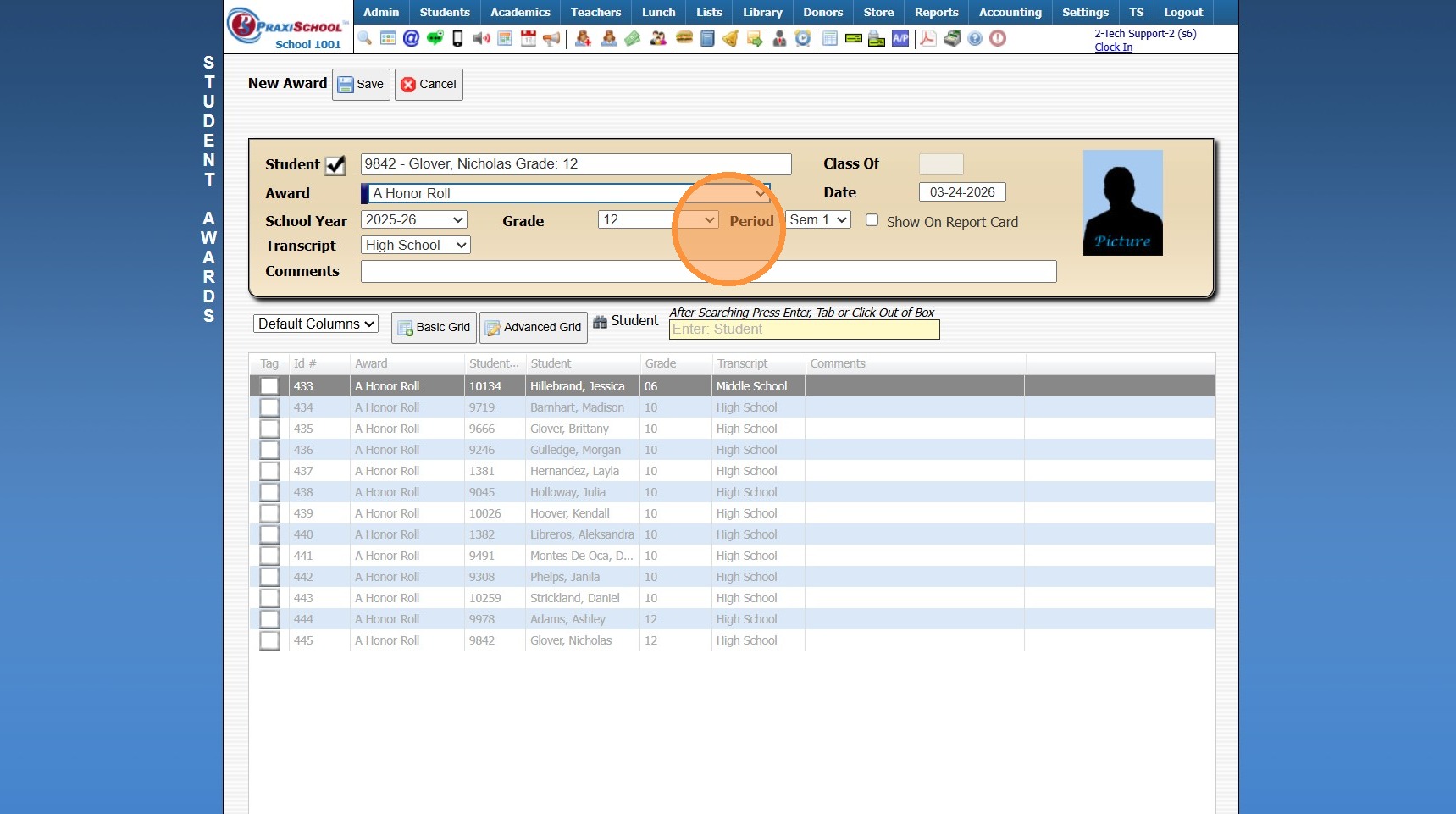Open the blue help question mark icon
Image resolution: width=1456 pixels, height=814 pixels.
pos(975,38)
